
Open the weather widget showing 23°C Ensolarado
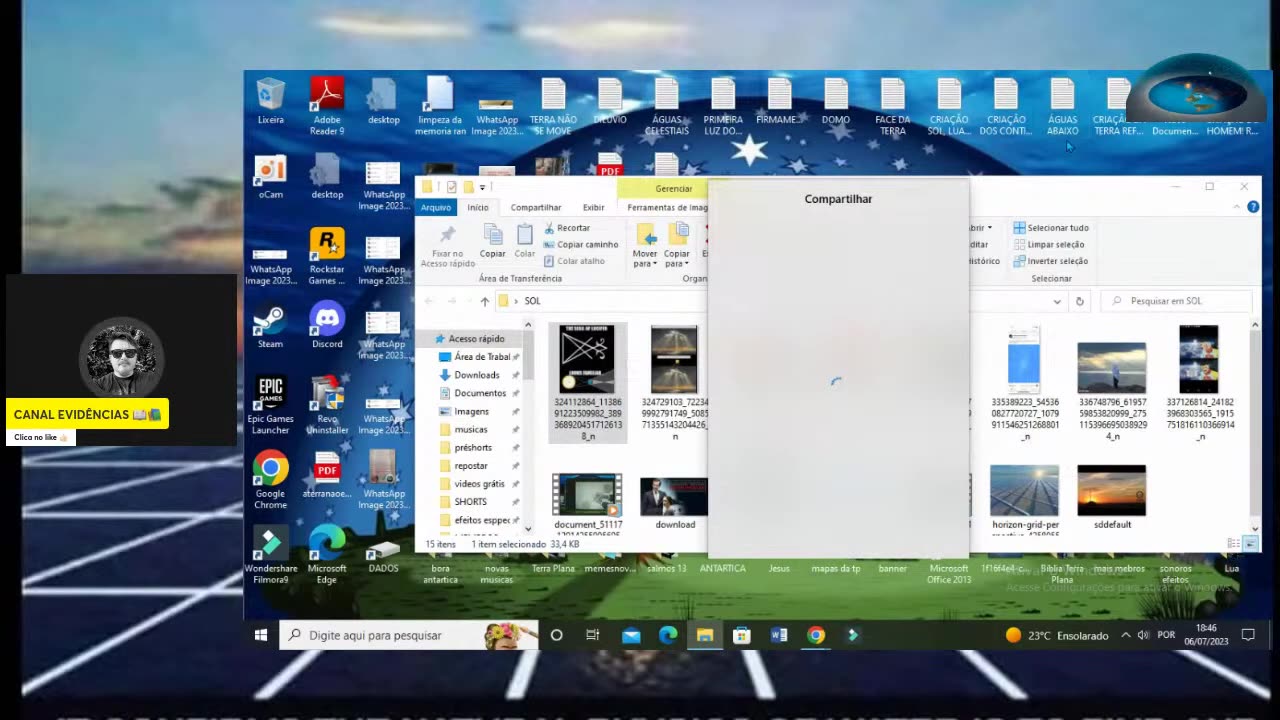click(1058, 635)
